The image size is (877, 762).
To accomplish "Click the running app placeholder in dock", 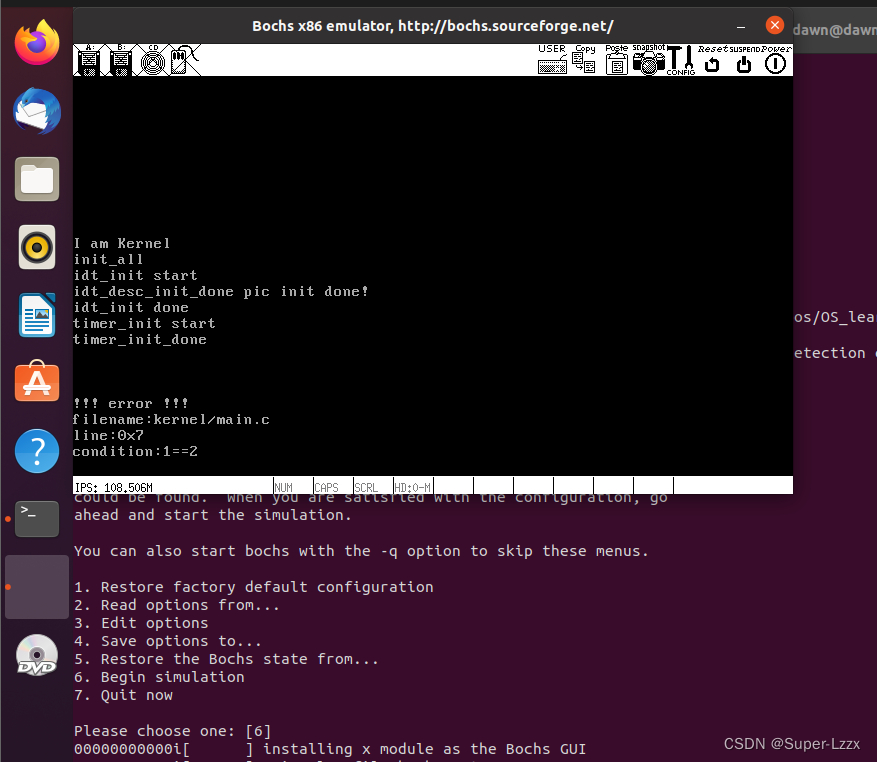I will (37, 587).
